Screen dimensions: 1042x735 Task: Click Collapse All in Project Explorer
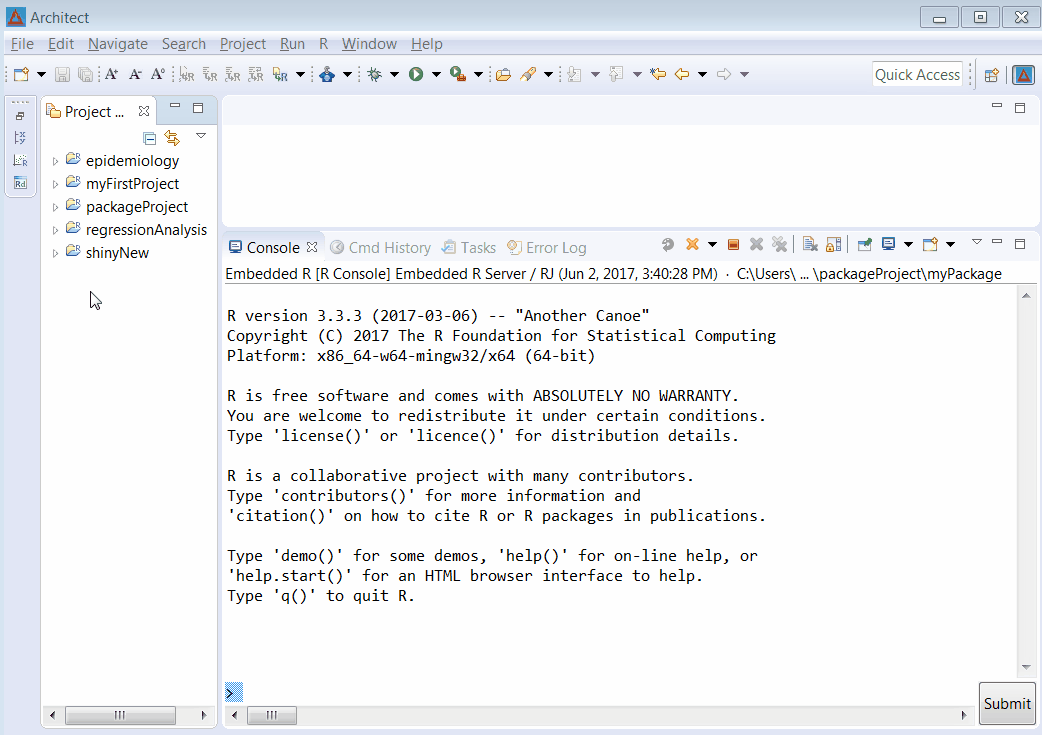pos(150,138)
